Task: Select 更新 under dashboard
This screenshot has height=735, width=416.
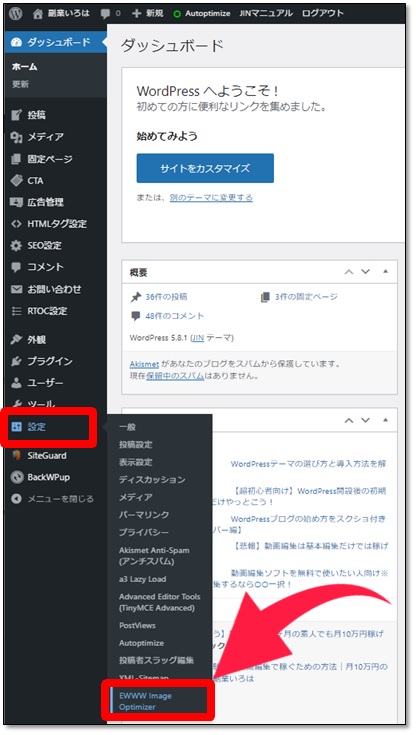Action: [20, 84]
